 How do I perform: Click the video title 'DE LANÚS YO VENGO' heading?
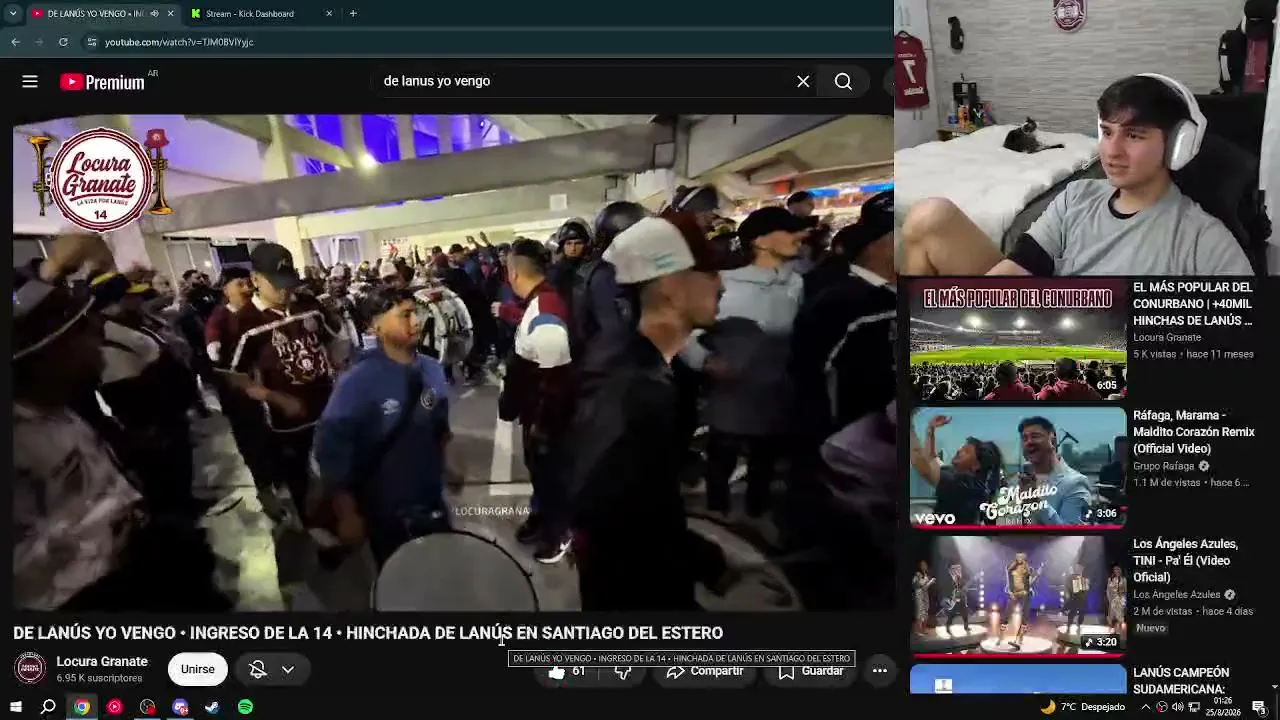coord(368,633)
